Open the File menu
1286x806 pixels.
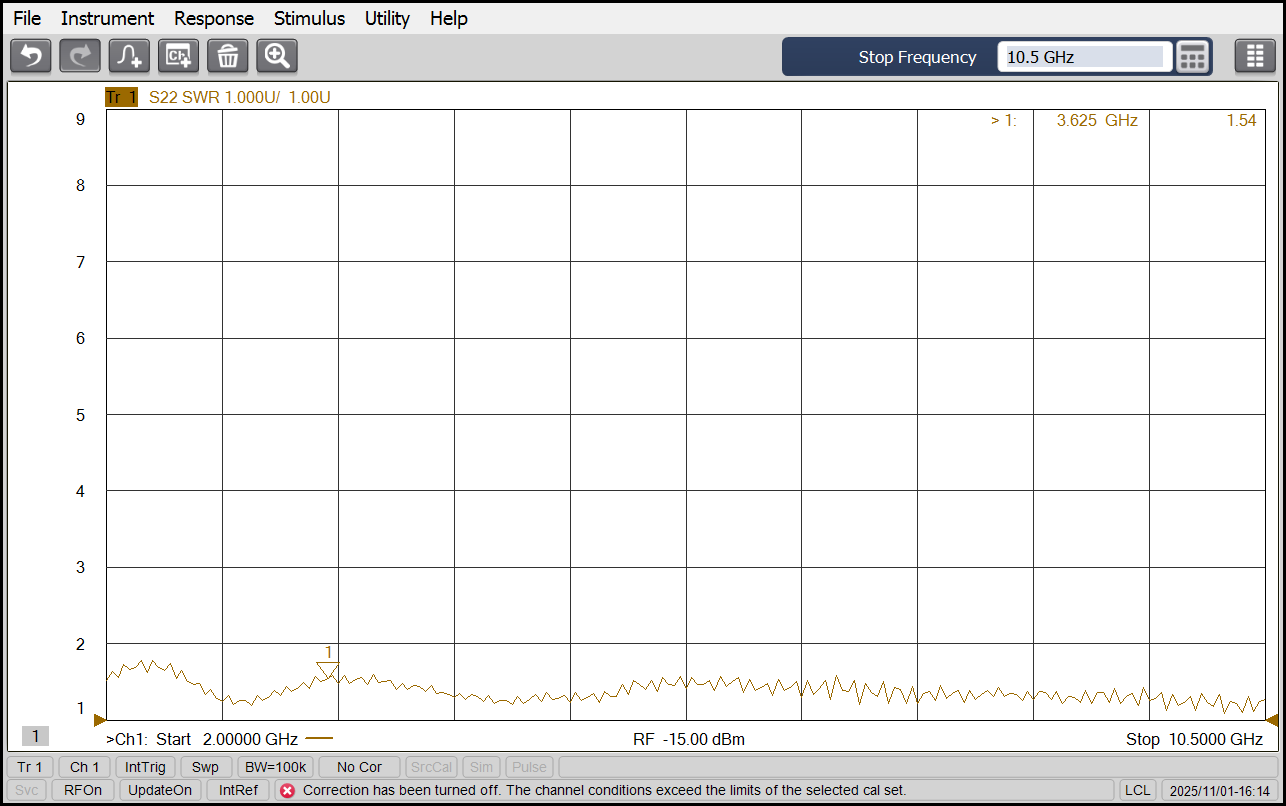pos(27,18)
